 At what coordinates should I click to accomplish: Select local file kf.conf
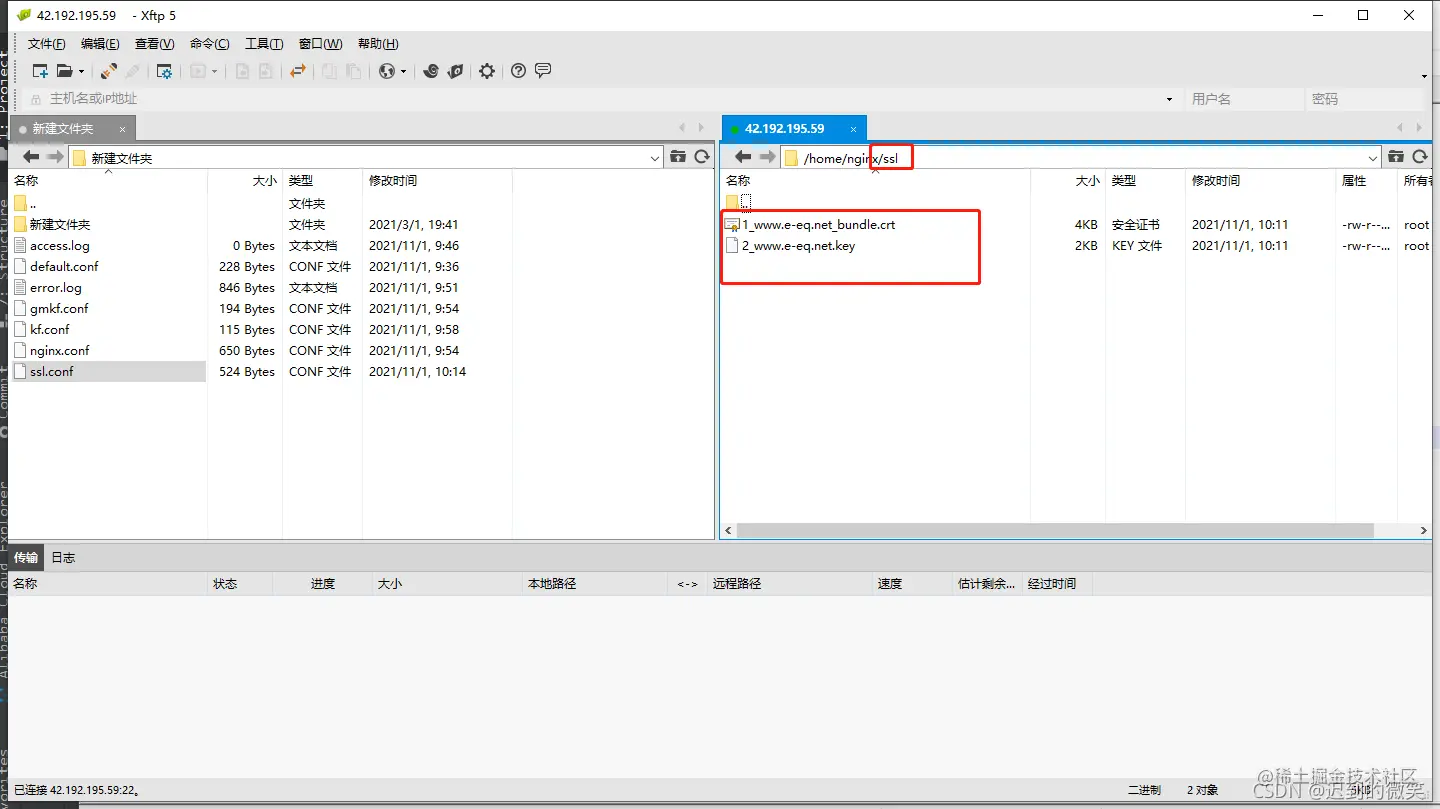pyautogui.click(x=50, y=329)
